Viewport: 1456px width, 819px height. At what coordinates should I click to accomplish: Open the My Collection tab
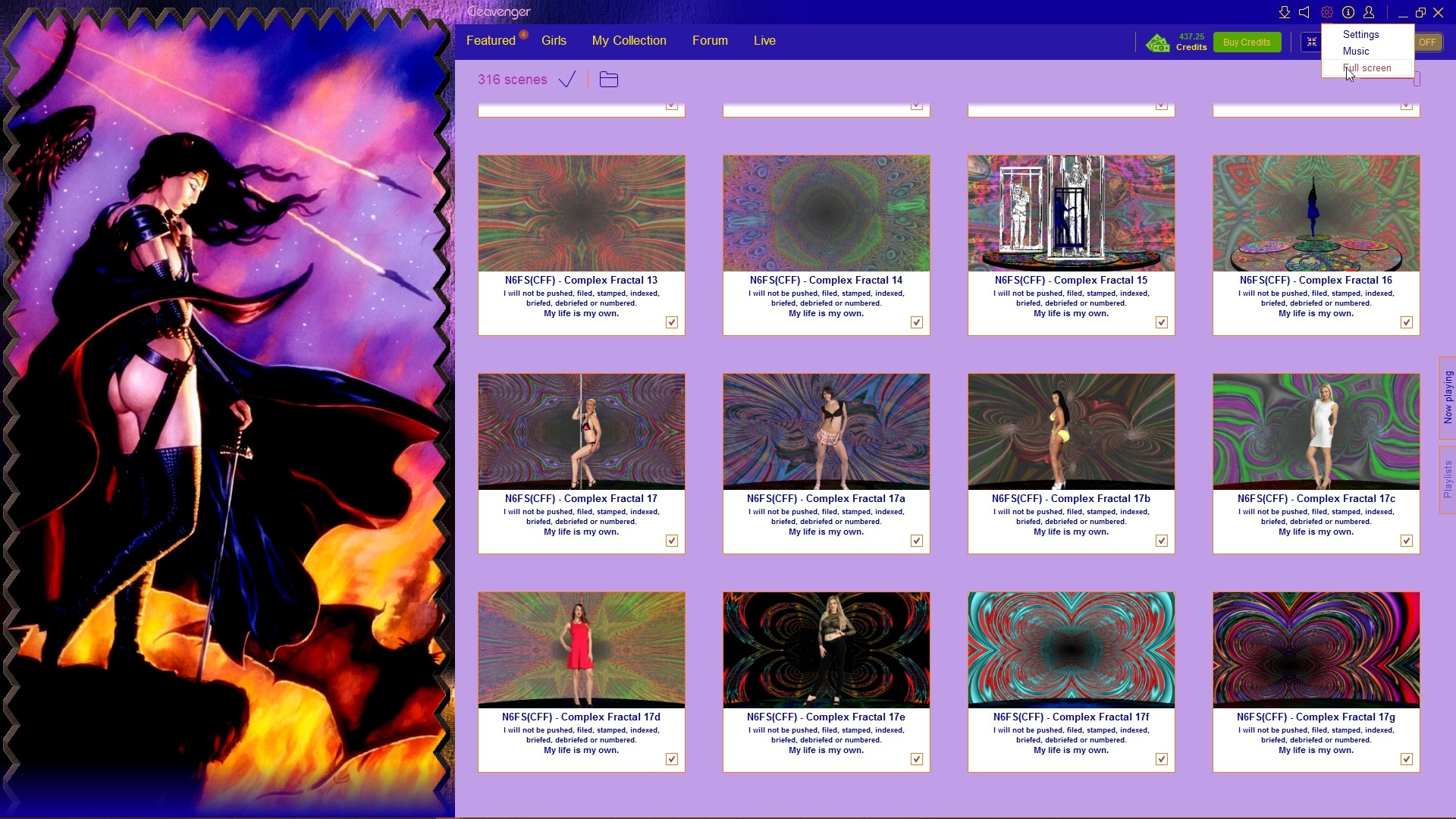629,41
